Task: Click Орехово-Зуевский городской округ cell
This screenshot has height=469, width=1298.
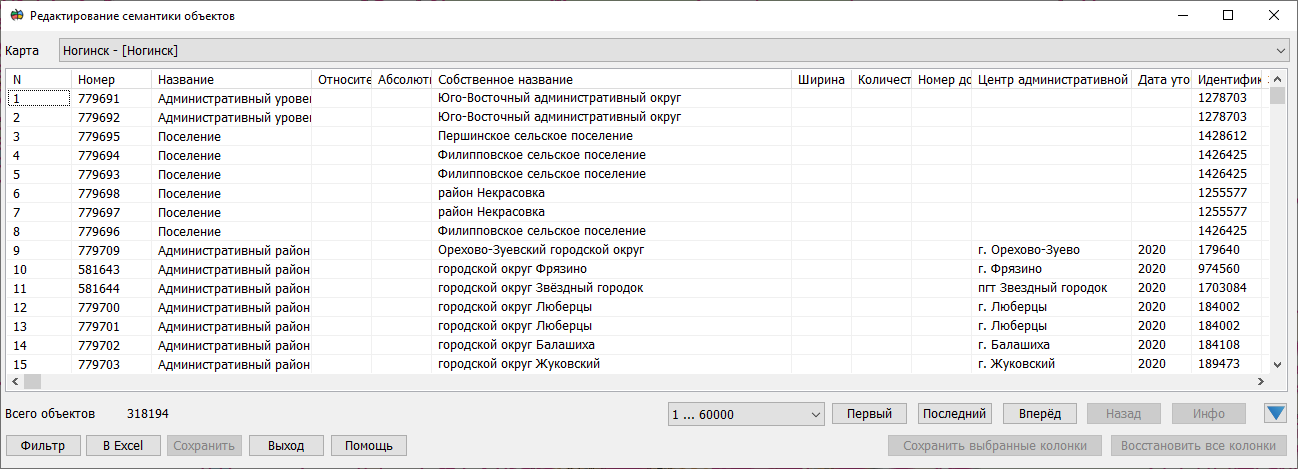Action: coord(611,251)
